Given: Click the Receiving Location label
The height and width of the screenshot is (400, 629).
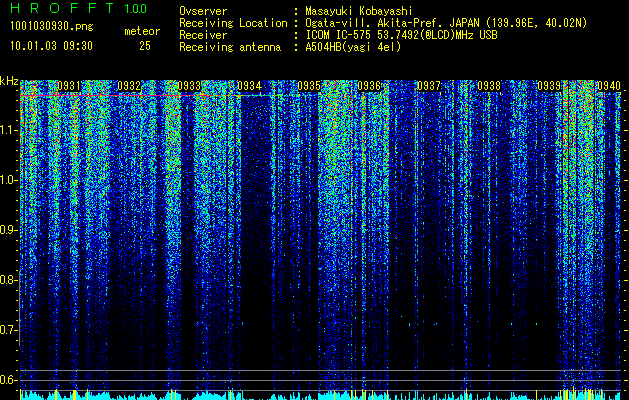Looking at the screenshot, I should 233,23.
